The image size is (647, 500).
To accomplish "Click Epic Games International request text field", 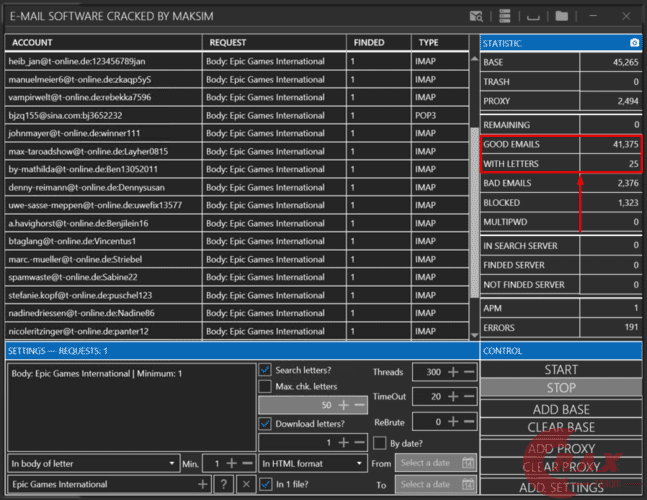I will (x=103, y=484).
